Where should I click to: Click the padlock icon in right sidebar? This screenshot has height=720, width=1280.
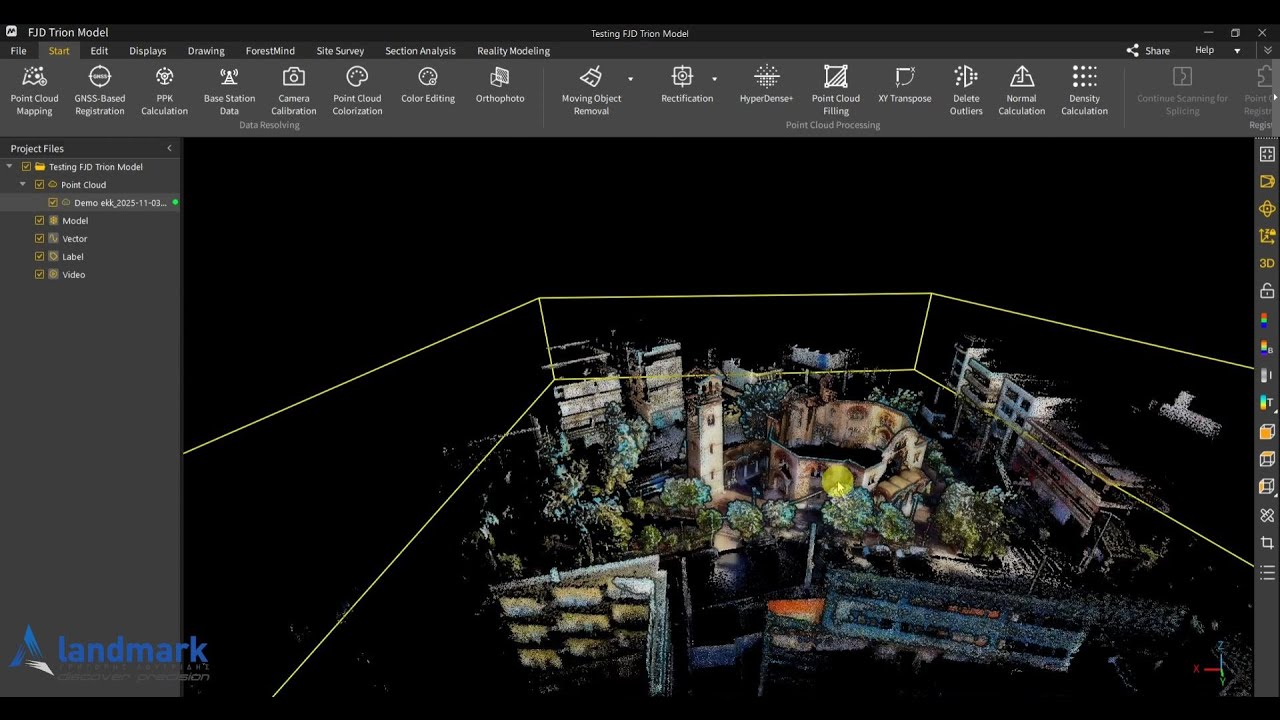coord(1267,291)
